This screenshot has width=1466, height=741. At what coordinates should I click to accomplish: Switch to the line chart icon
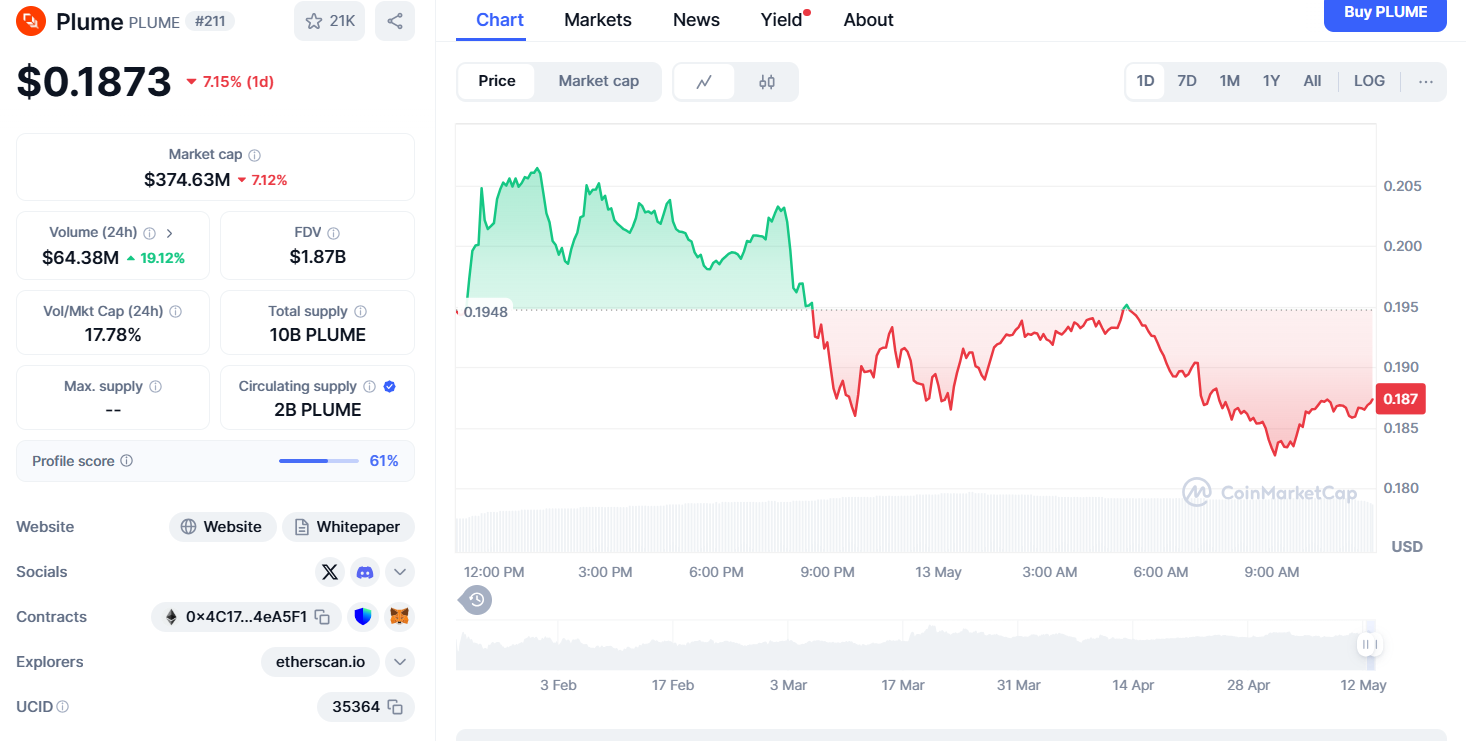(x=704, y=82)
